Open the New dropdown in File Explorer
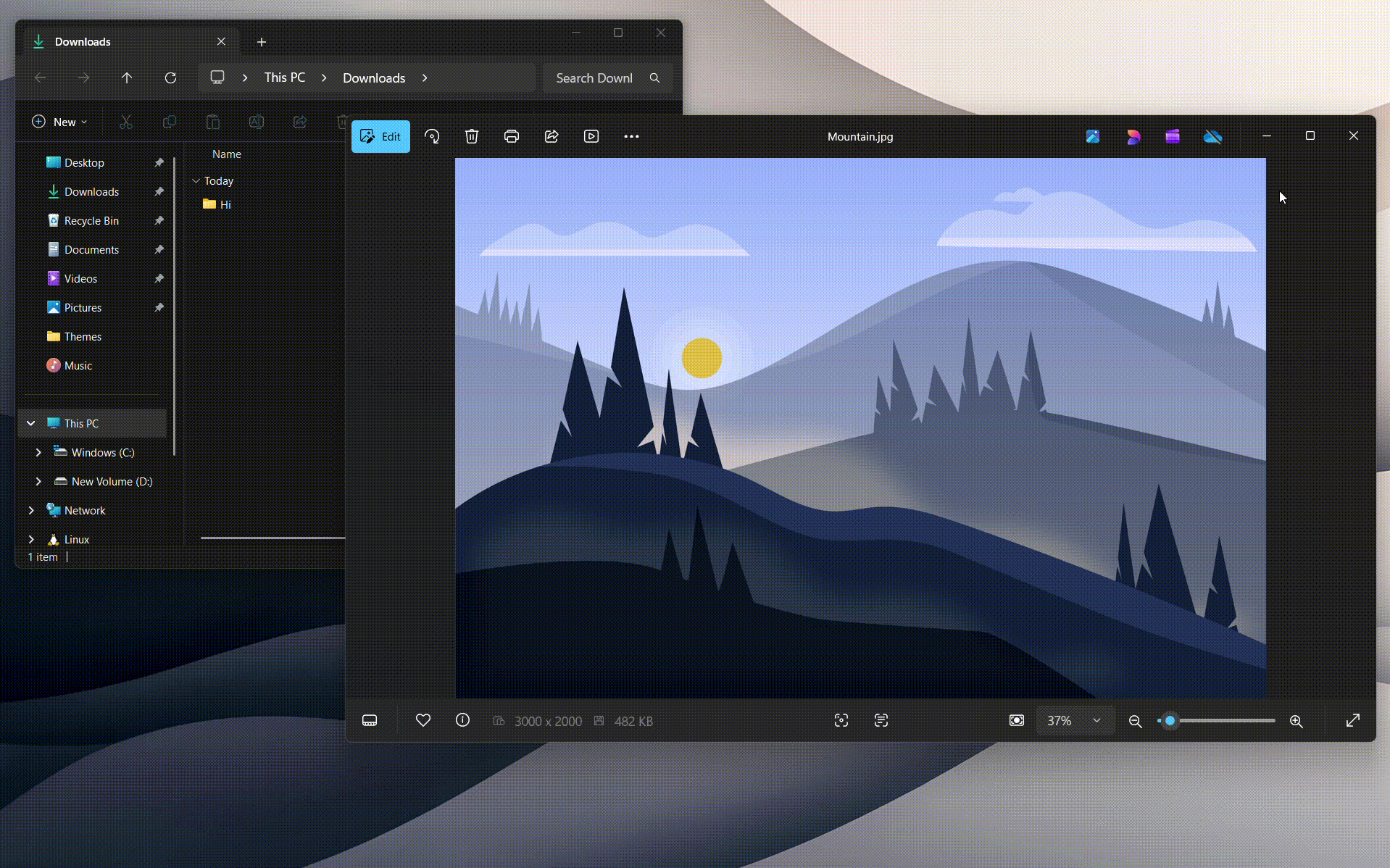1390x868 pixels. coord(60,122)
